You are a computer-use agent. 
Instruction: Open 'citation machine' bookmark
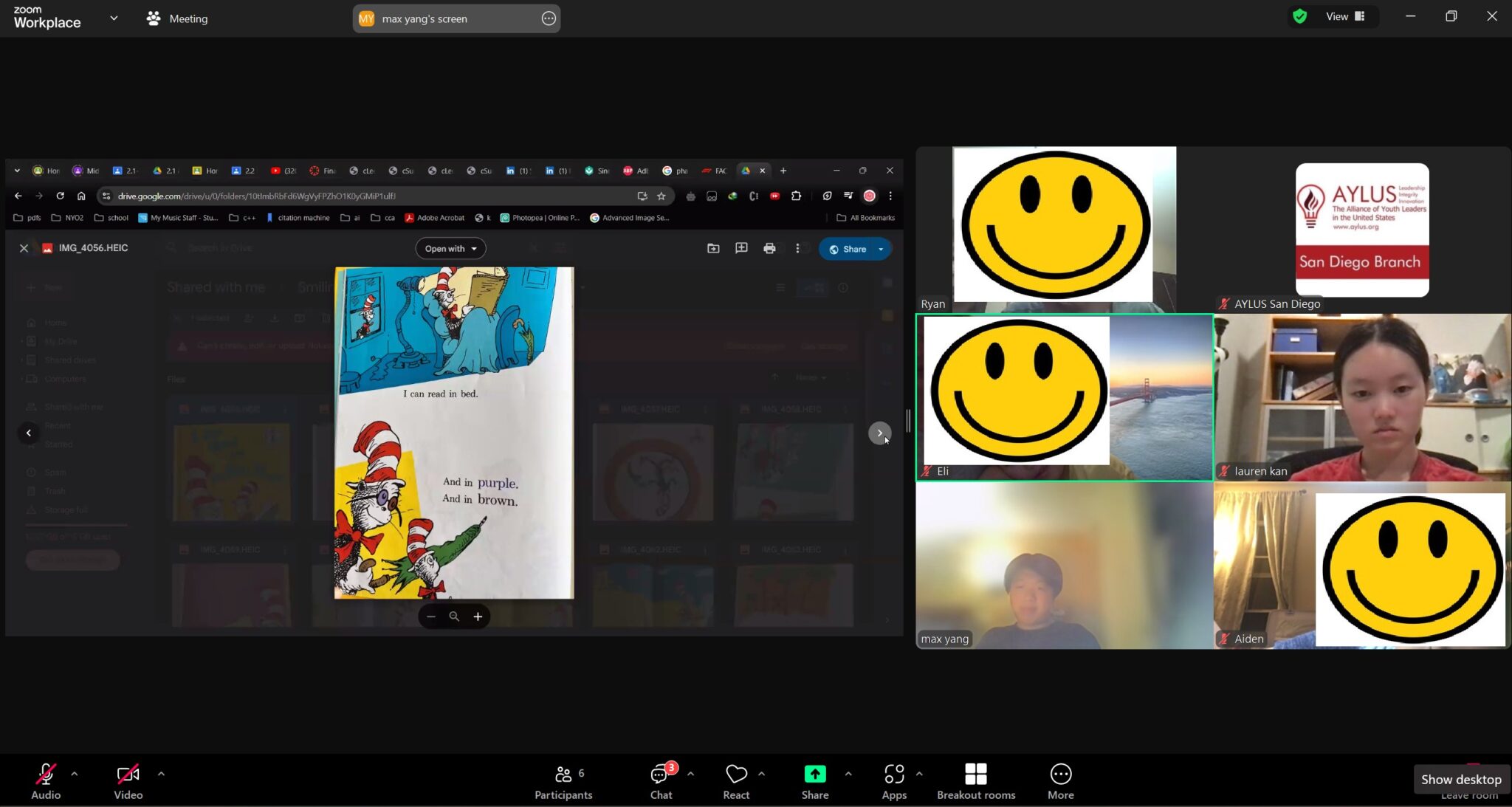[298, 218]
